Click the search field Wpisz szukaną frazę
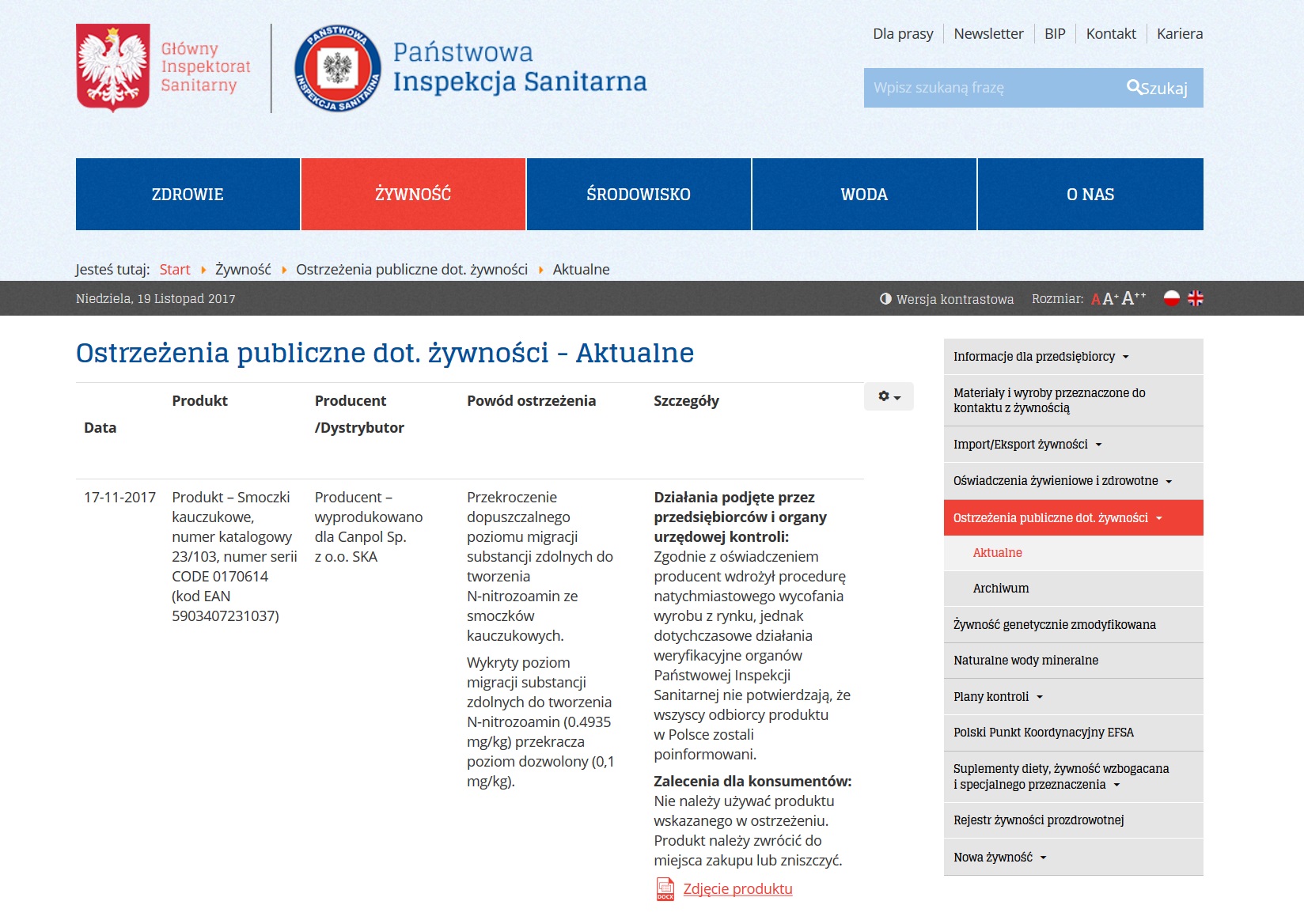 pos(989,88)
